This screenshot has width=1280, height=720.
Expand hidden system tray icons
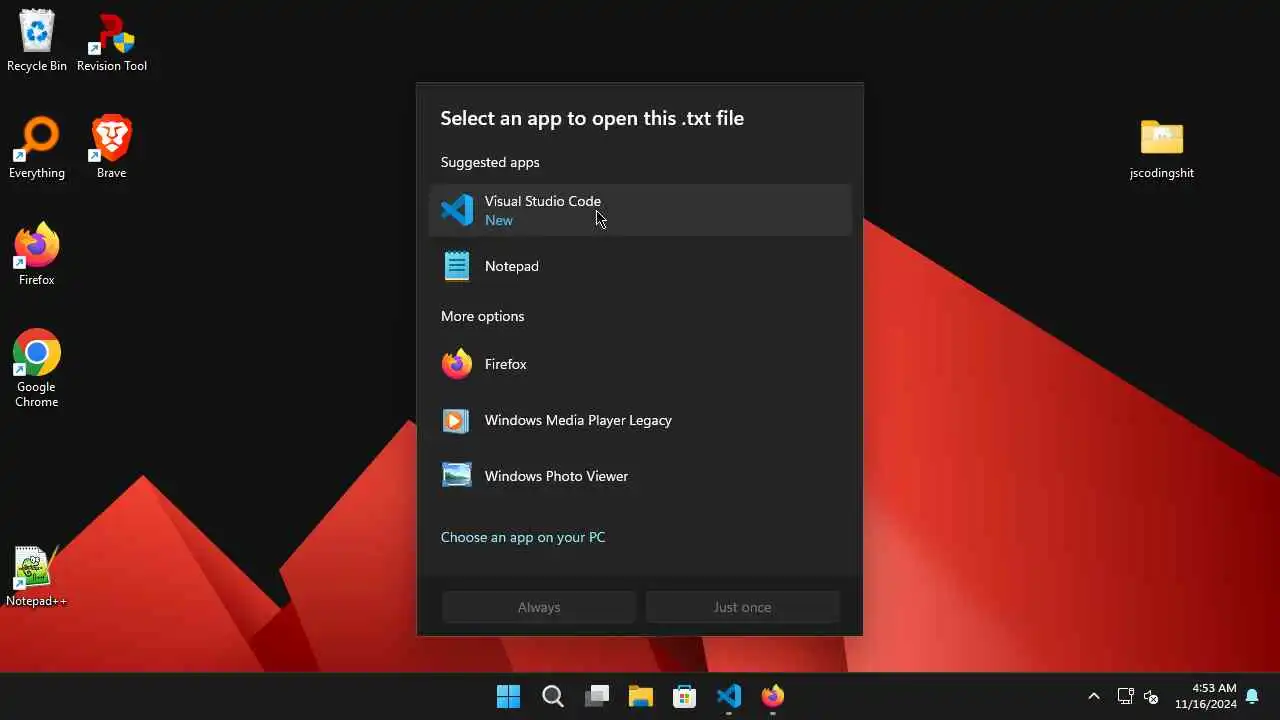tap(1094, 696)
